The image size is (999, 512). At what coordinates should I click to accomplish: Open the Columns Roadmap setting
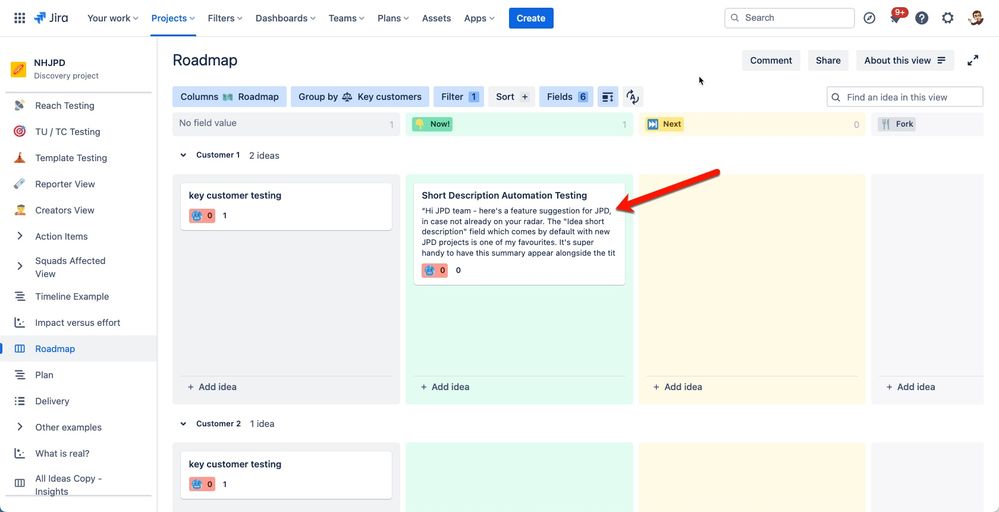pos(229,97)
